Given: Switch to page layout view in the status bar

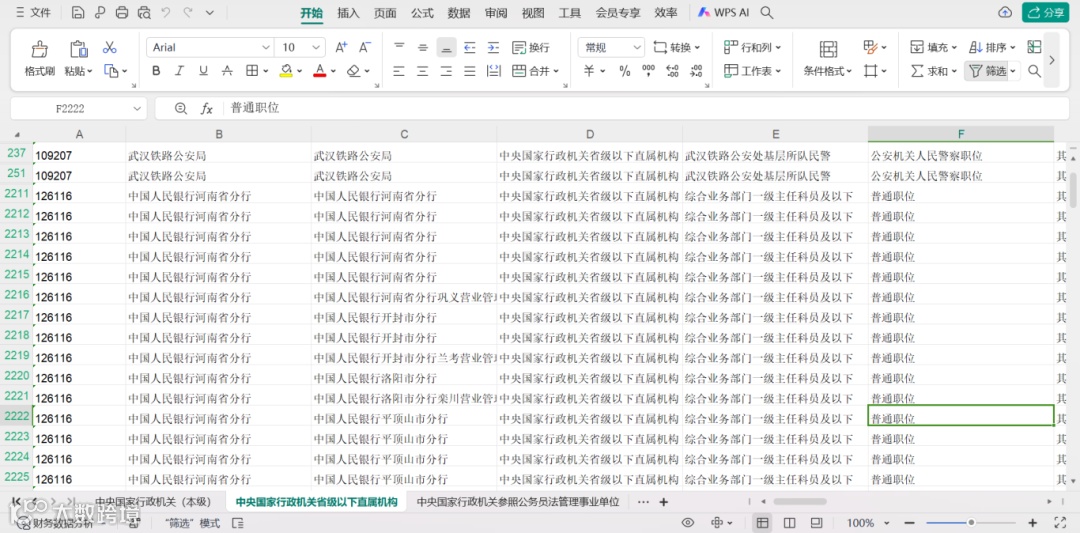Looking at the screenshot, I should 790,523.
